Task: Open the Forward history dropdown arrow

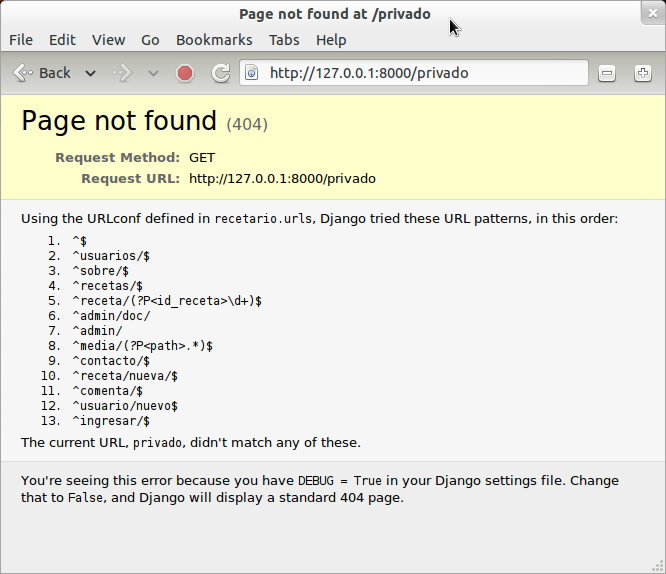Action: click(153, 74)
